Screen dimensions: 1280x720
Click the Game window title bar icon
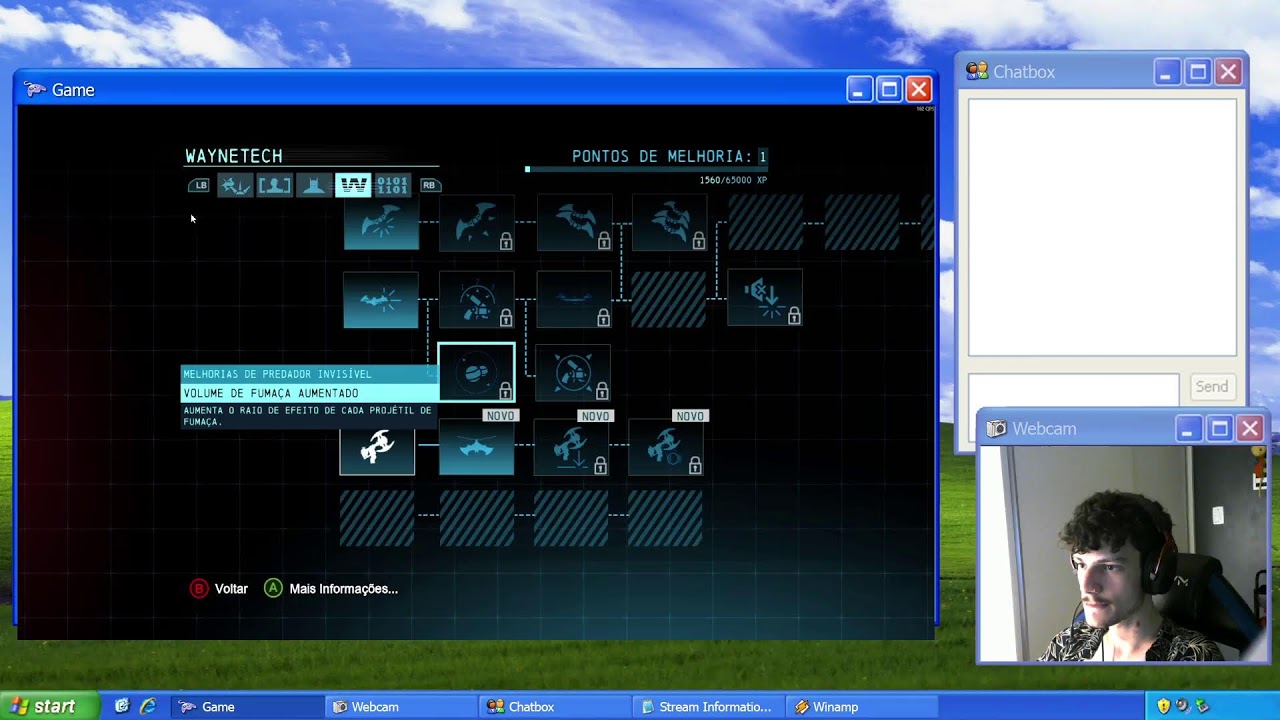tap(36, 90)
